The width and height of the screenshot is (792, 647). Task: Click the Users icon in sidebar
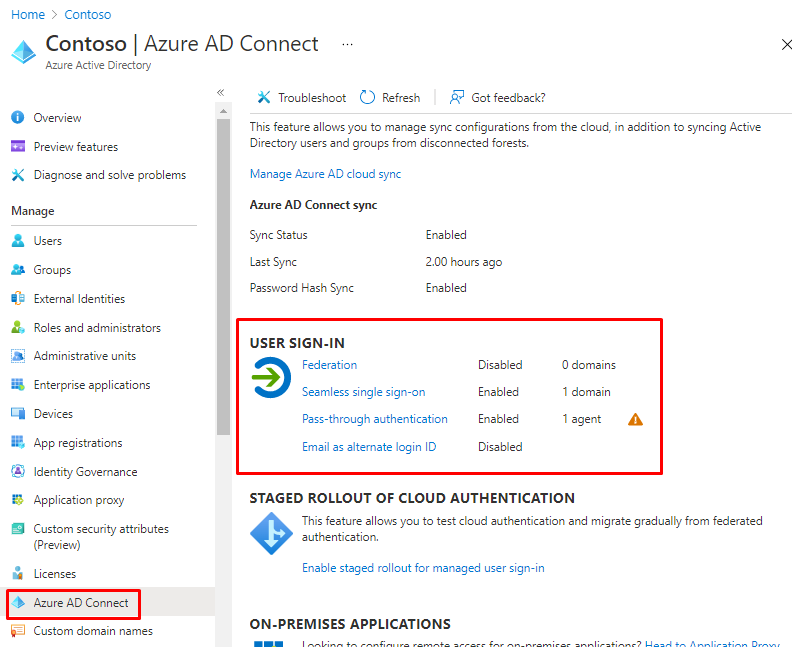tap(18, 241)
